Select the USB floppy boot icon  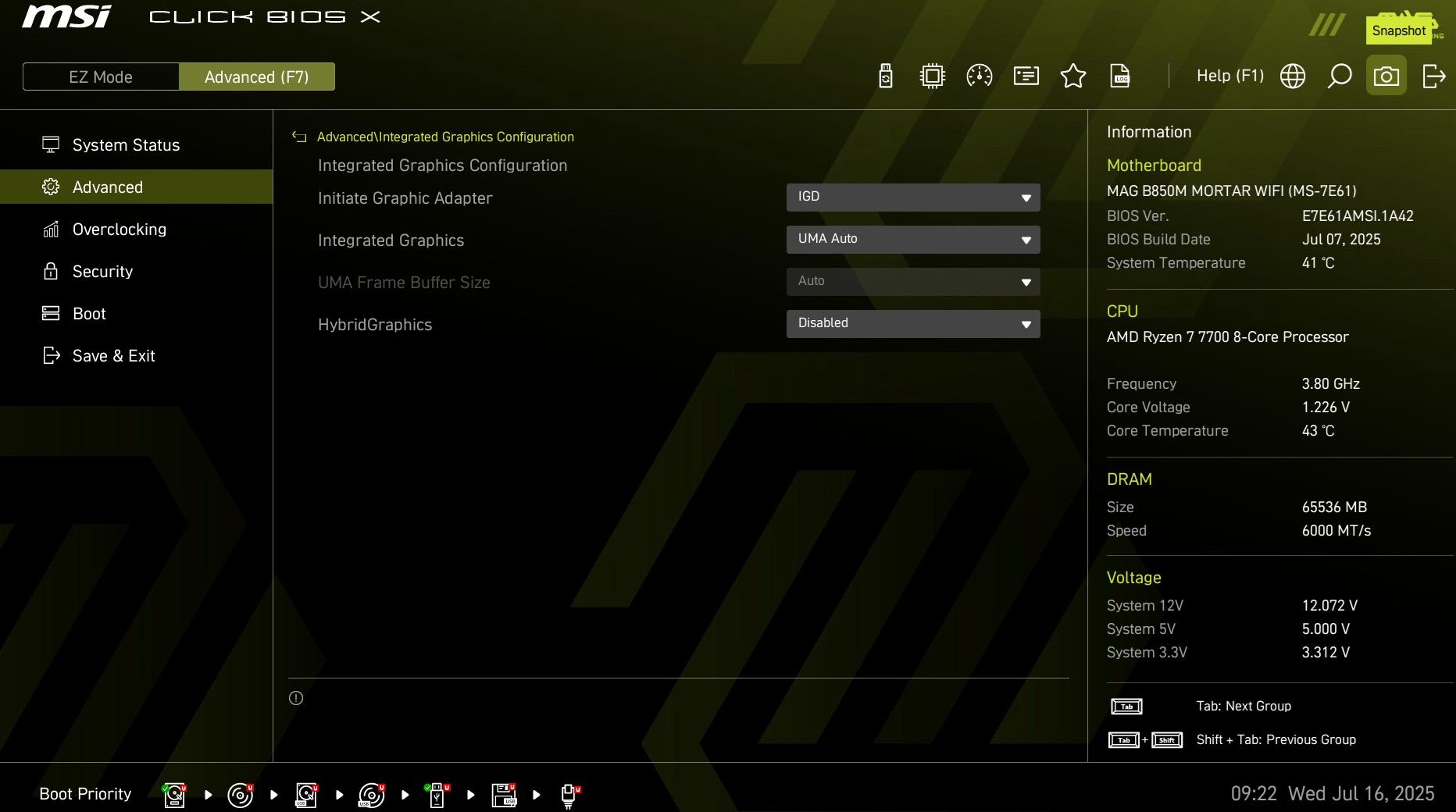504,795
